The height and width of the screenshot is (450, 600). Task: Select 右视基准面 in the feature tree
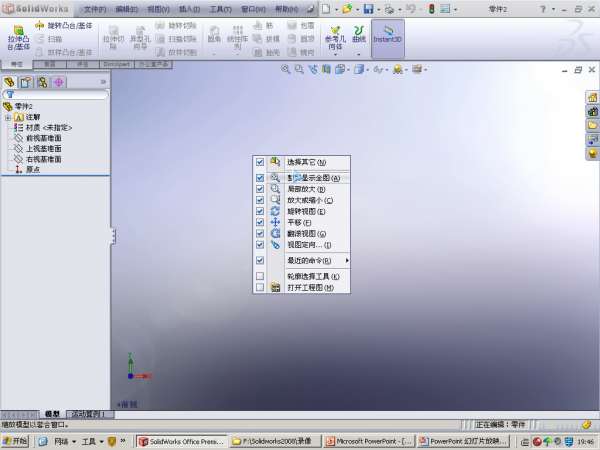coord(44,159)
